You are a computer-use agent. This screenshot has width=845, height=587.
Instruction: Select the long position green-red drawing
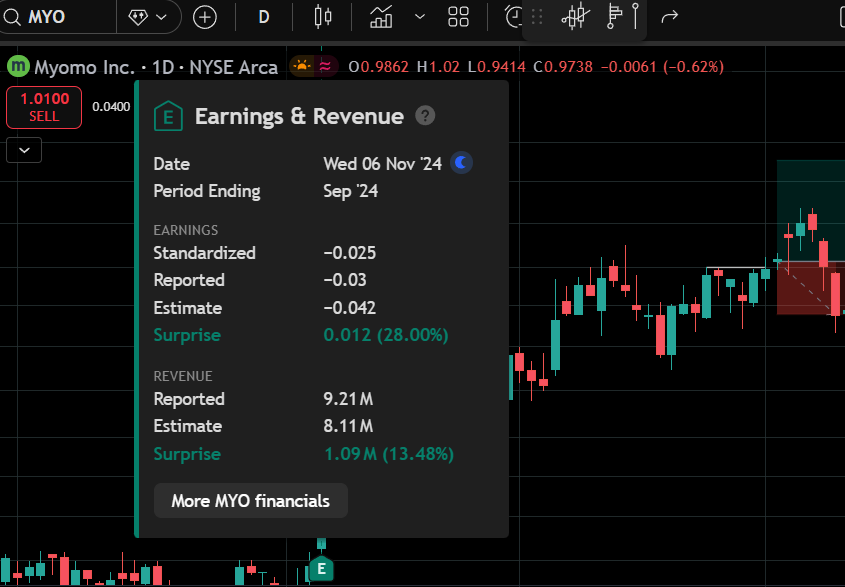point(810,237)
